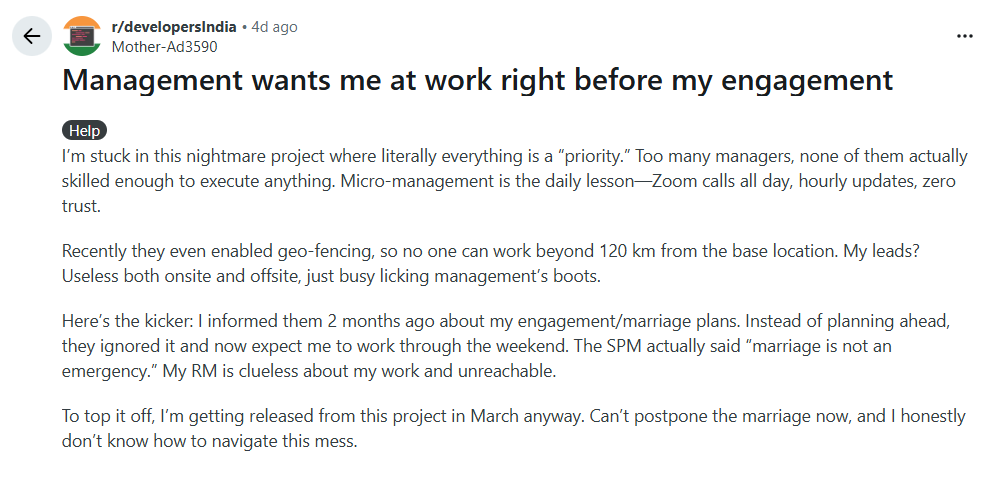This screenshot has height=482, width=999.
Task: Open the r/developersIndia community avatar
Action: pos(82,37)
